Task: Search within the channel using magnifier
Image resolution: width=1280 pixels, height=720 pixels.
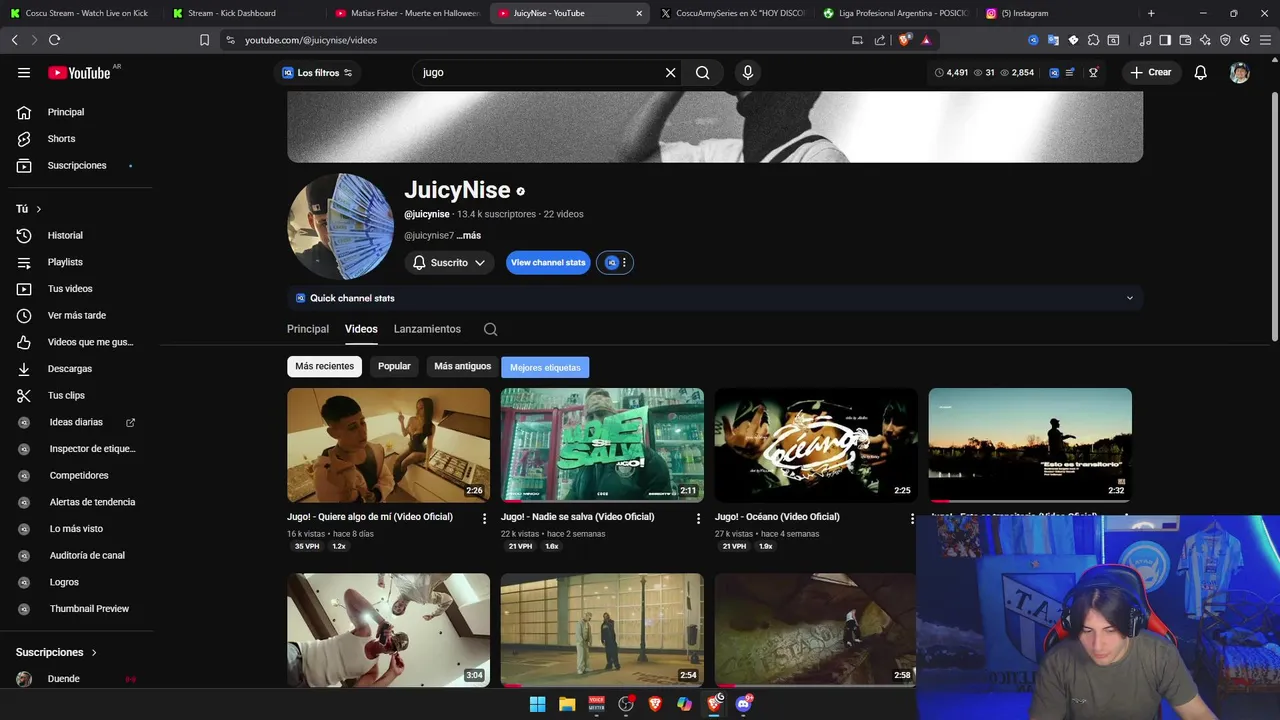Action: (490, 329)
